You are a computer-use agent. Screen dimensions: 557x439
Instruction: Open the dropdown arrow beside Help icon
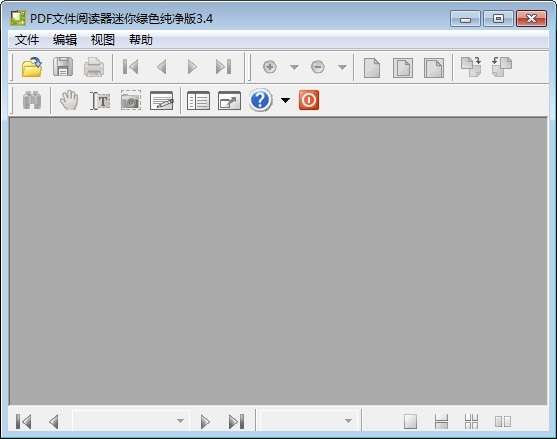tap(285, 101)
